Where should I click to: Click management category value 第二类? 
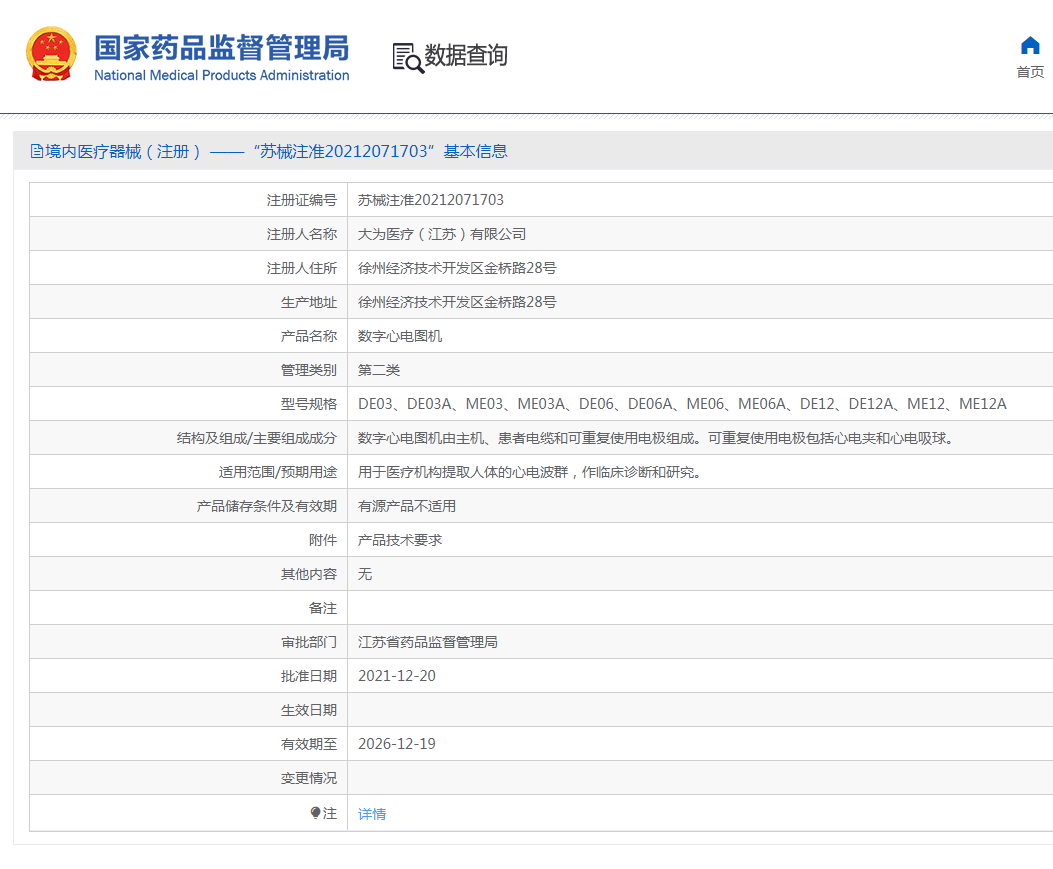[x=379, y=370]
